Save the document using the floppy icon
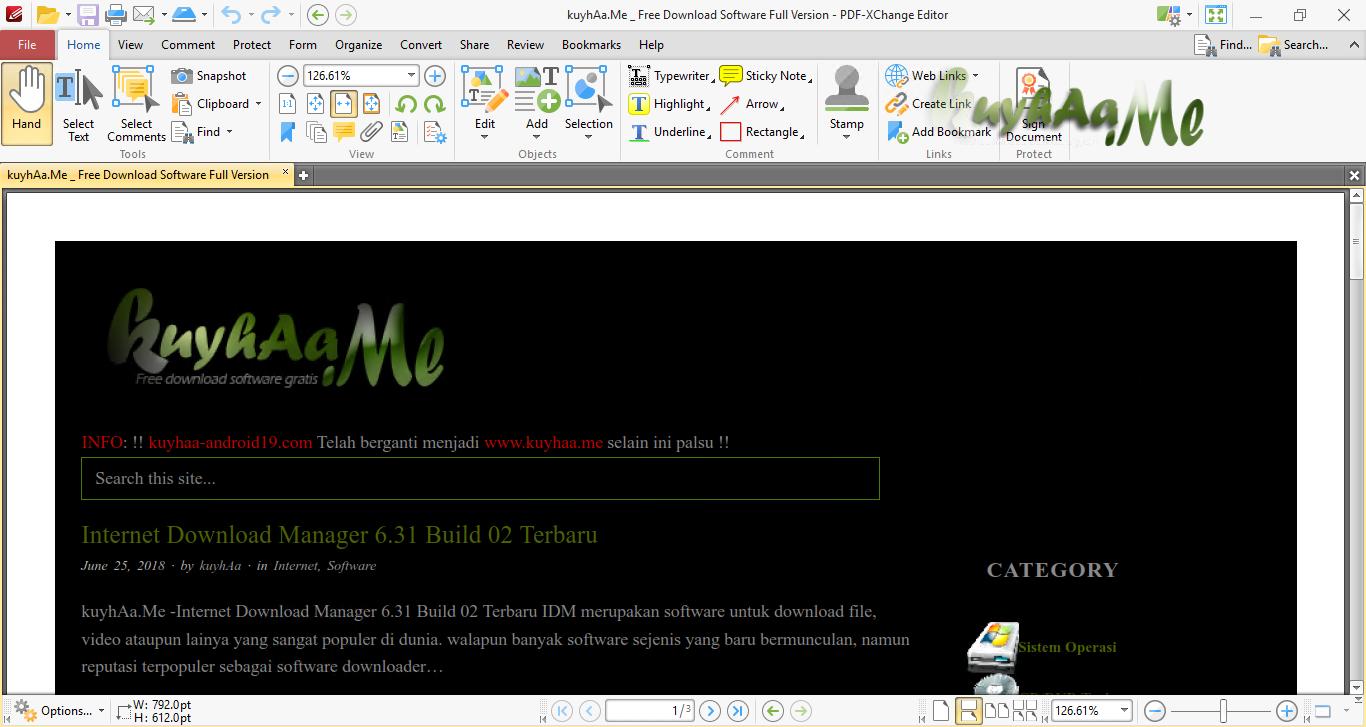 pyautogui.click(x=88, y=15)
